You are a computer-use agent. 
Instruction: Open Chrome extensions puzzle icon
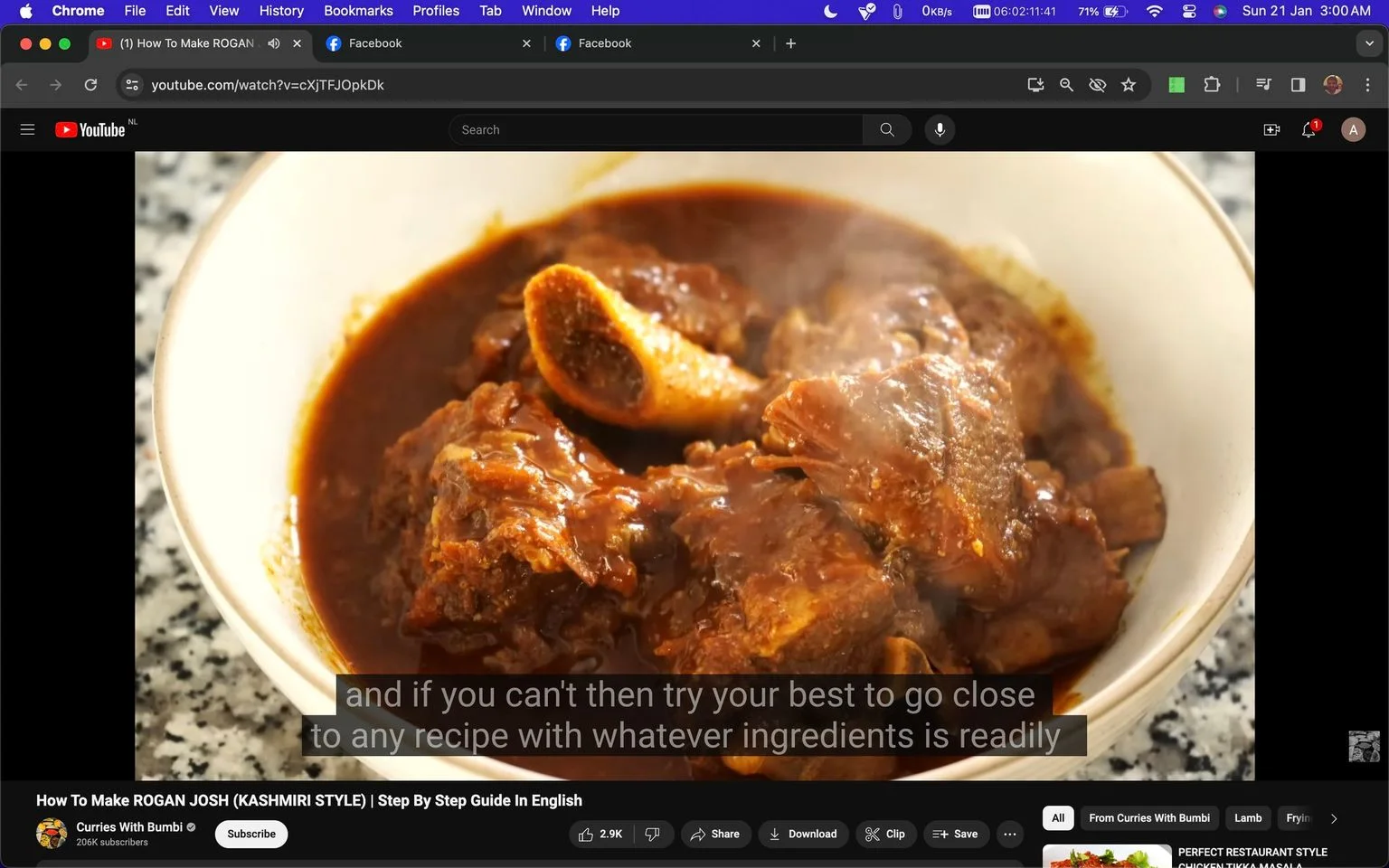1212,84
